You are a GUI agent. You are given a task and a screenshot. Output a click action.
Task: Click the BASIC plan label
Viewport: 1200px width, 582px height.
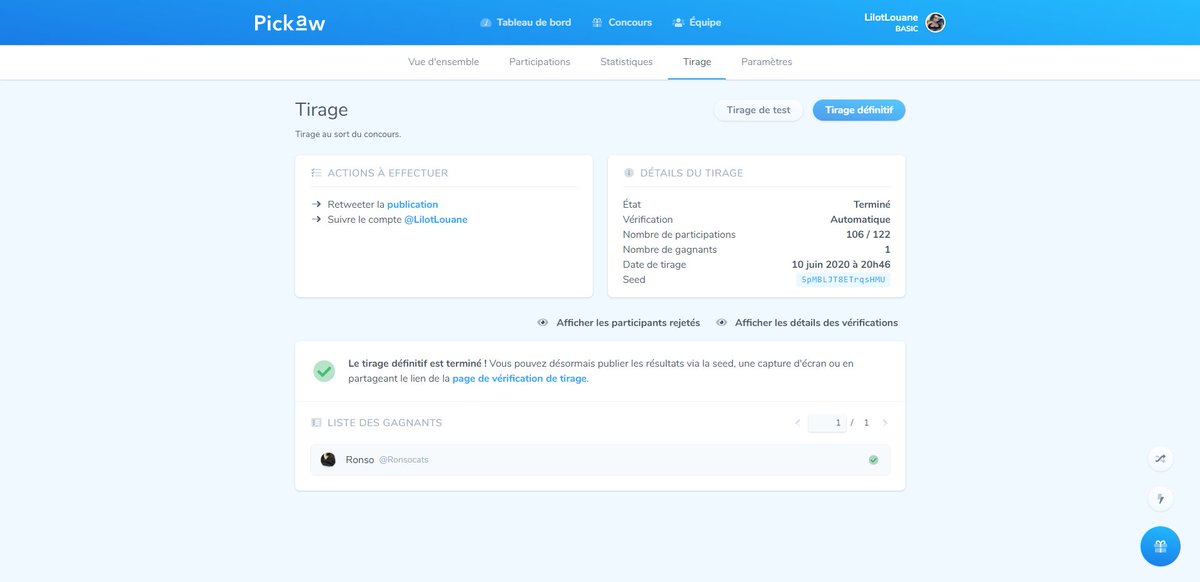coord(907,29)
